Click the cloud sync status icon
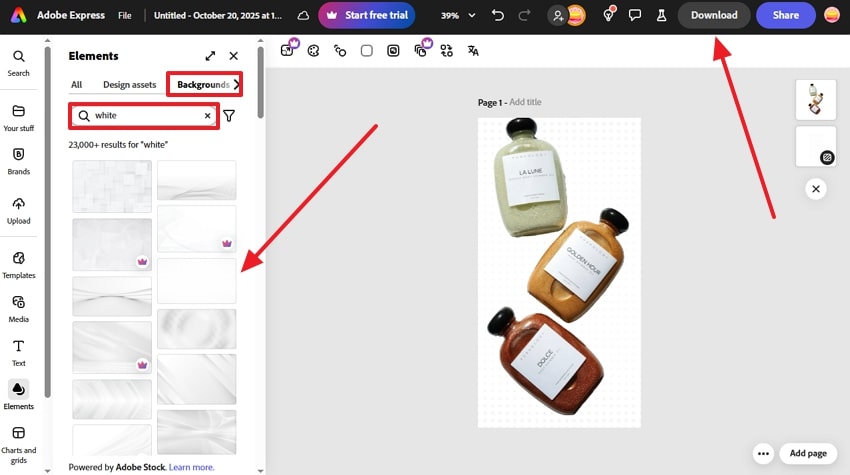The image size is (850, 475). point(304,15)
